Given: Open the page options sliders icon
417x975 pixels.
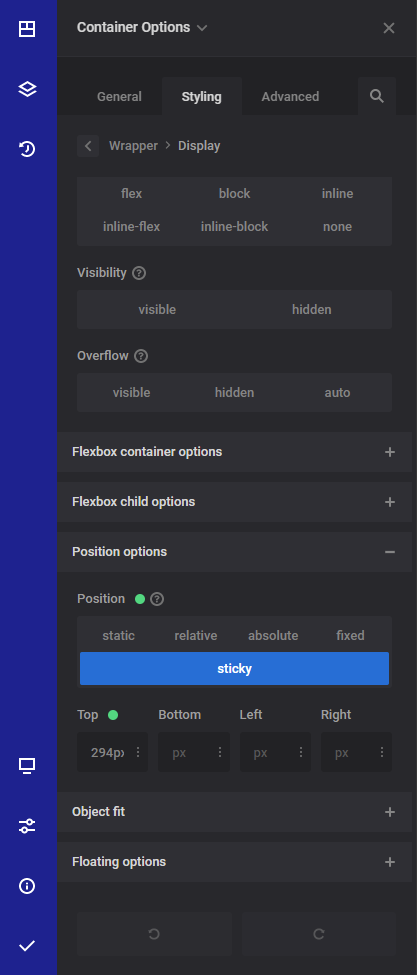Looking at the screenshot, I should click(x=27, y=826).
